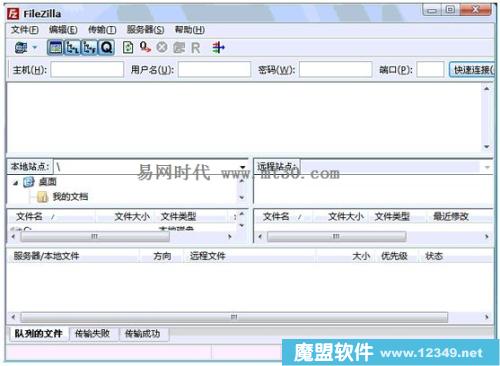Open 传输(T) menu

(102, 30)
